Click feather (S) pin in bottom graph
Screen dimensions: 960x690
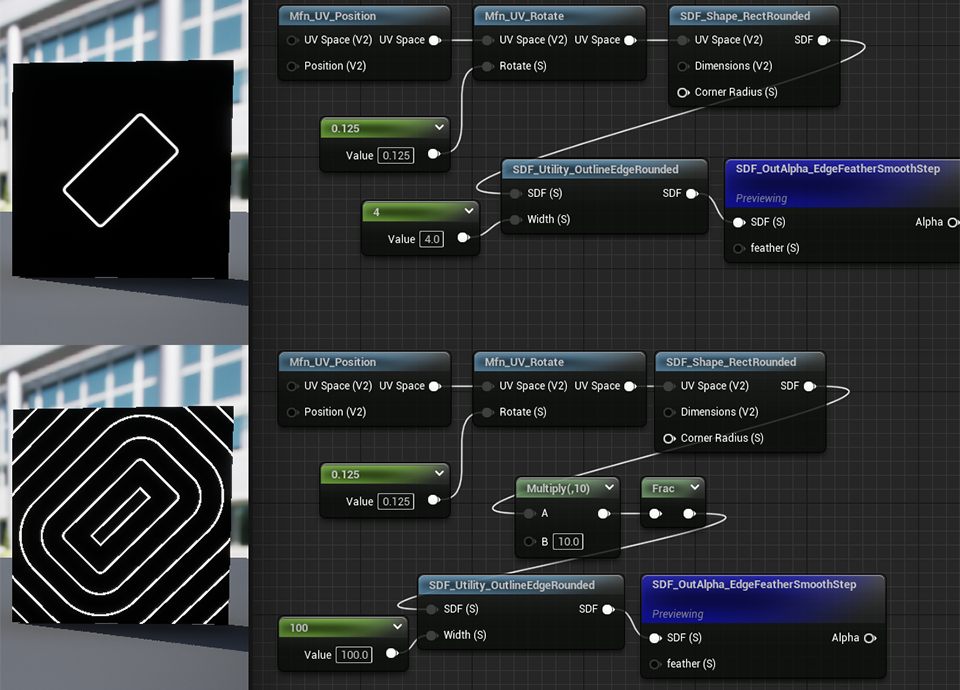point(654,664)
